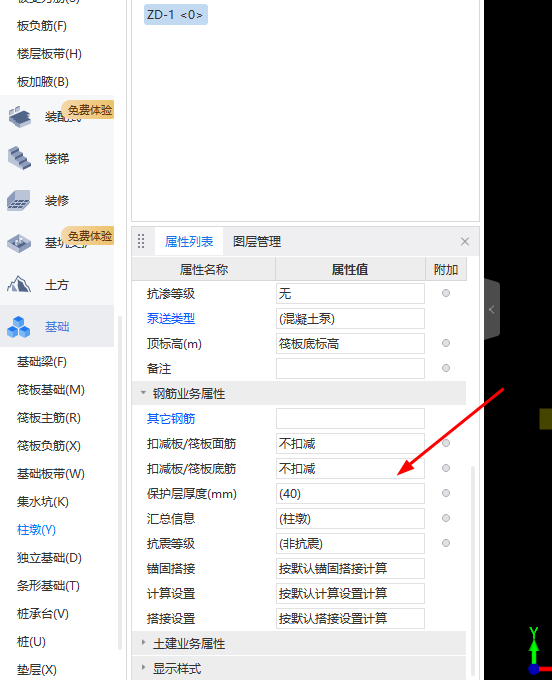
Task: Switch to the 图层管理 tab
Action: click(257, 241)
